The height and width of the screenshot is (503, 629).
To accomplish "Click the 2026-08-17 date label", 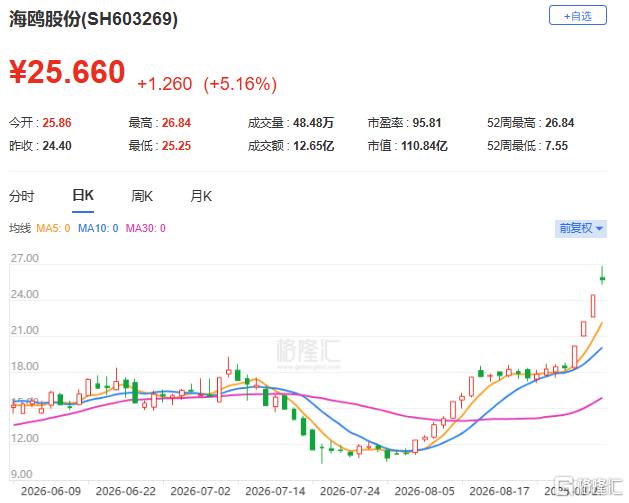I will pyautogui.click(x=499, y=491).
